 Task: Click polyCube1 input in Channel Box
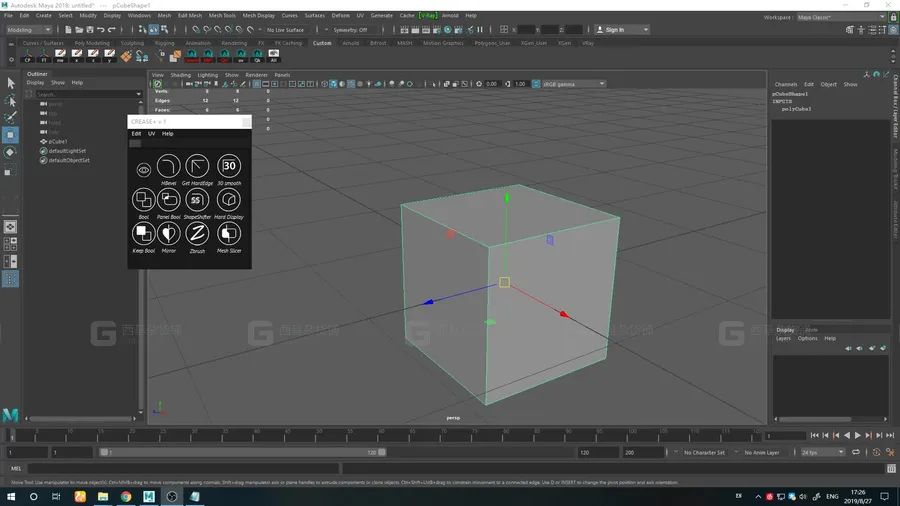pos(796,108)
